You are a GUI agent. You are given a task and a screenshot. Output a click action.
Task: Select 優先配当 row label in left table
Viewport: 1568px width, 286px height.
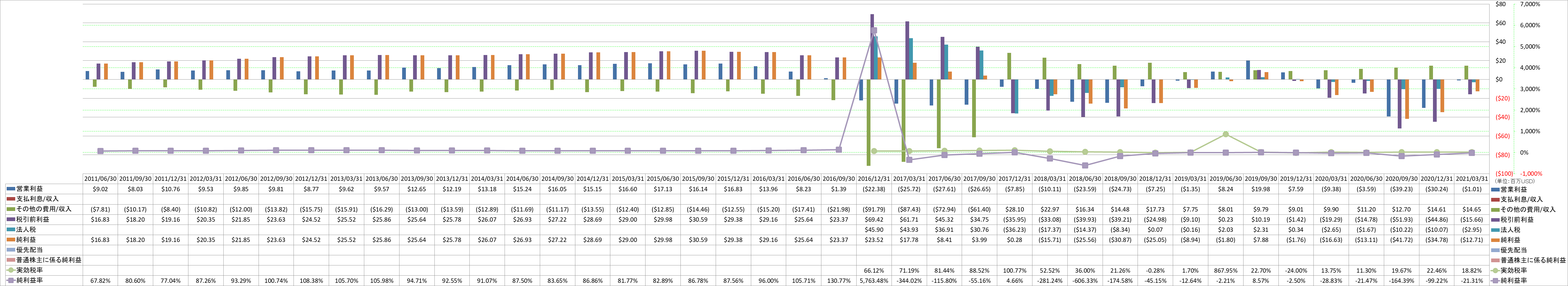pyautogui.click(x=29, y=250)
